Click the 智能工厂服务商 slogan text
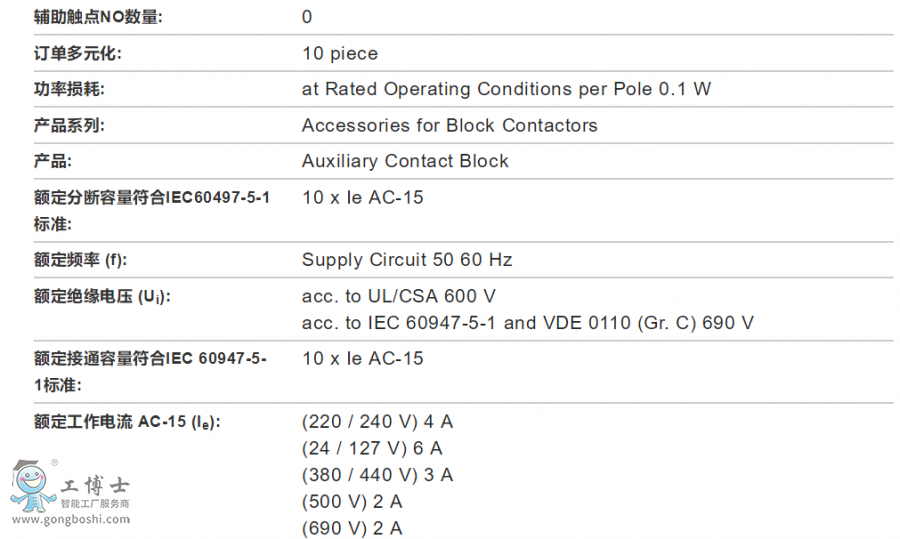This screenshot has height=539, width=900. (95, 503)
